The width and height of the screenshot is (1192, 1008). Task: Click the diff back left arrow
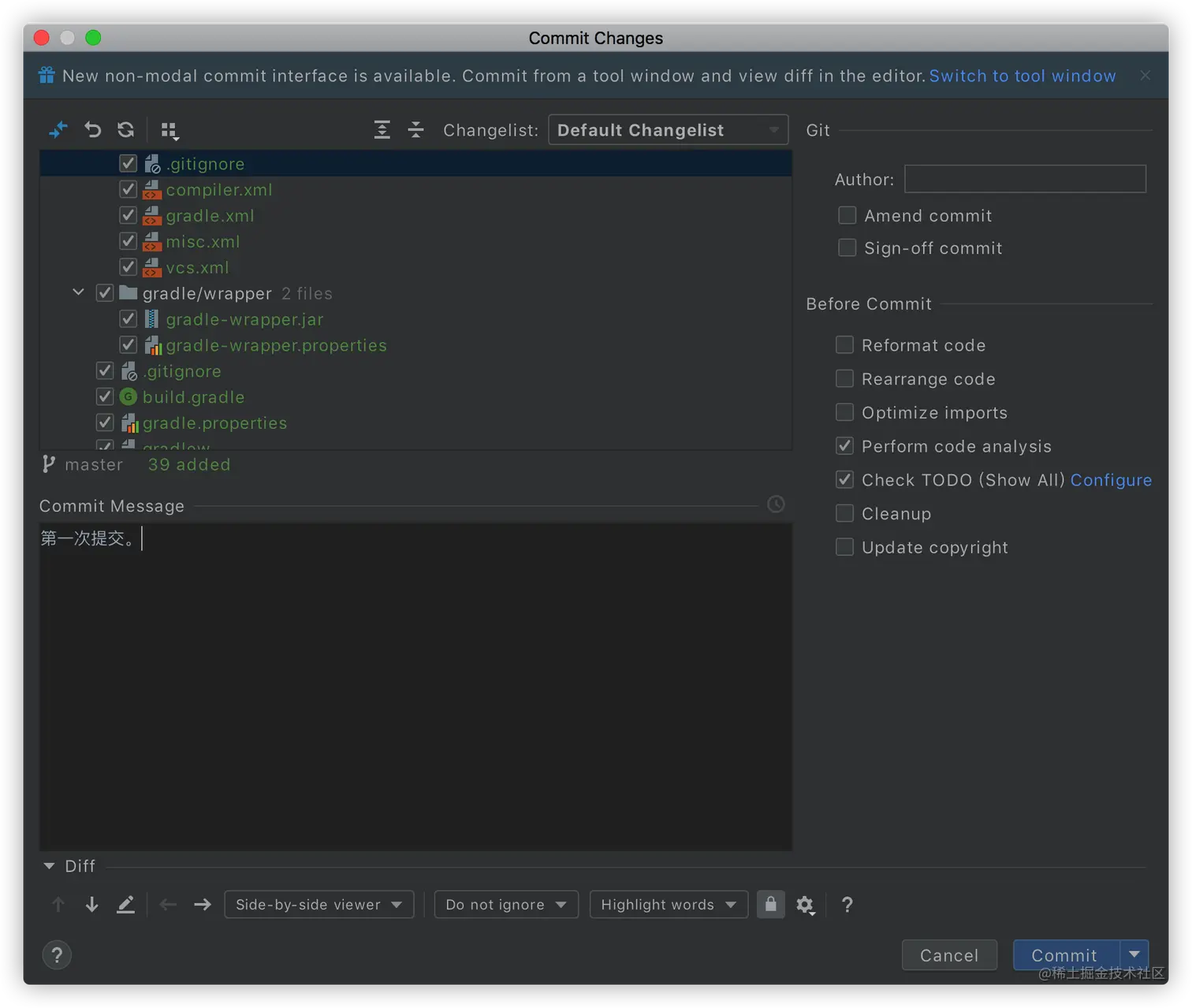point(168,905)
